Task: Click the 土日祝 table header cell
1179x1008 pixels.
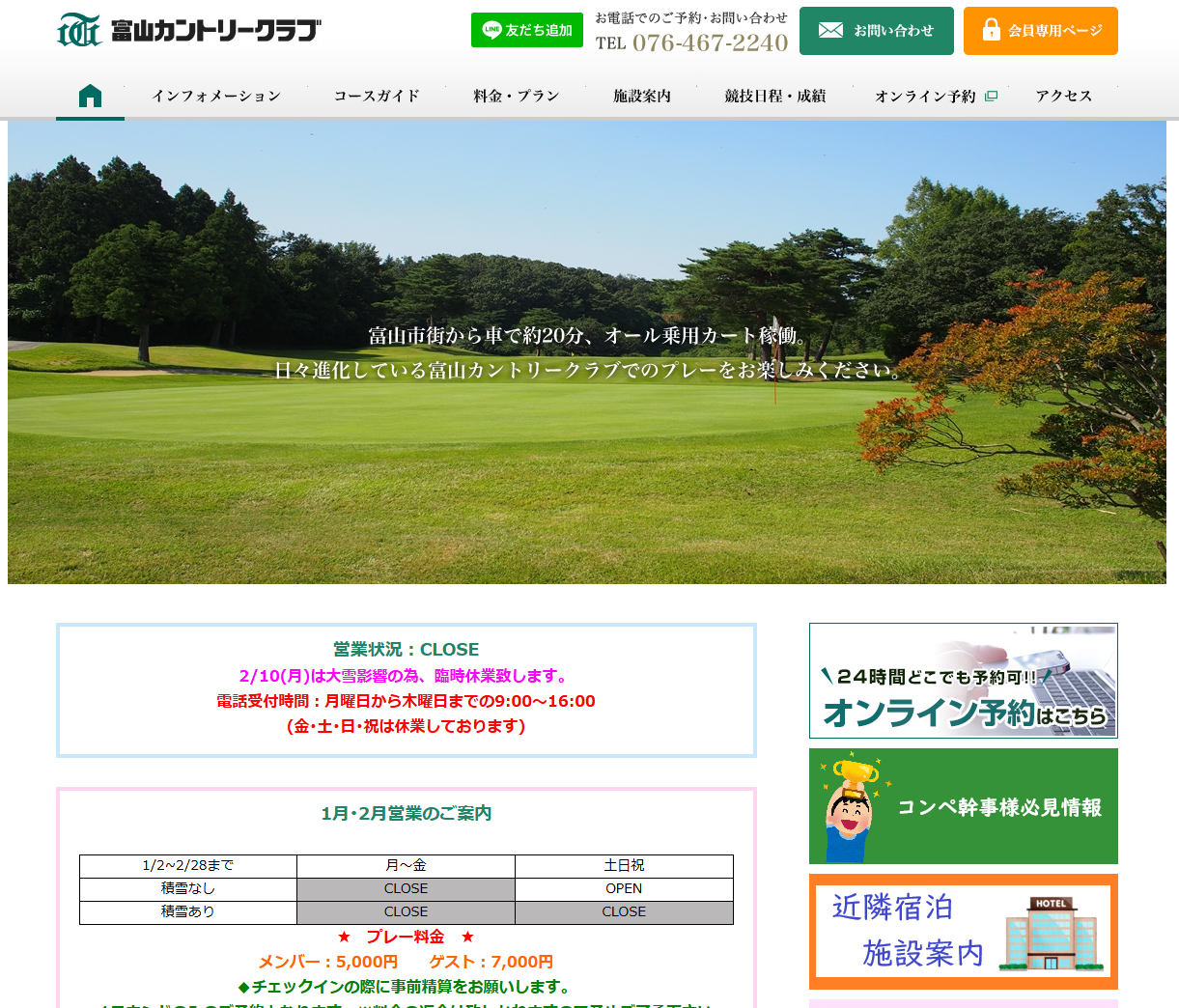Action: click(x=625, y=866)
